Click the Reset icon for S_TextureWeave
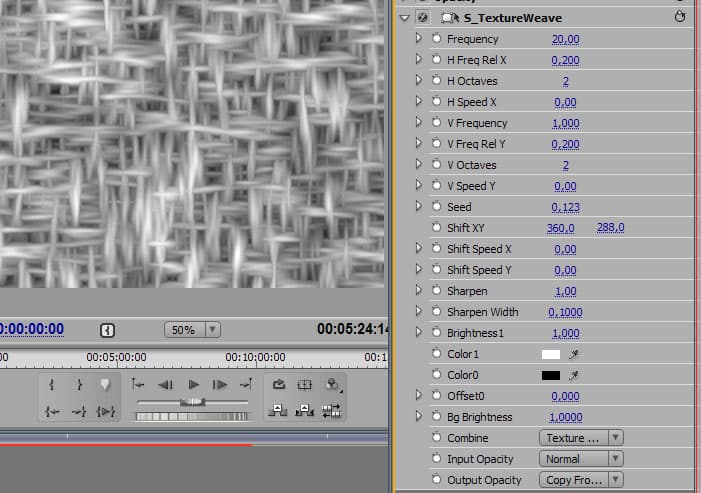The width and height of the screenshot is (701, 493). 681,18
